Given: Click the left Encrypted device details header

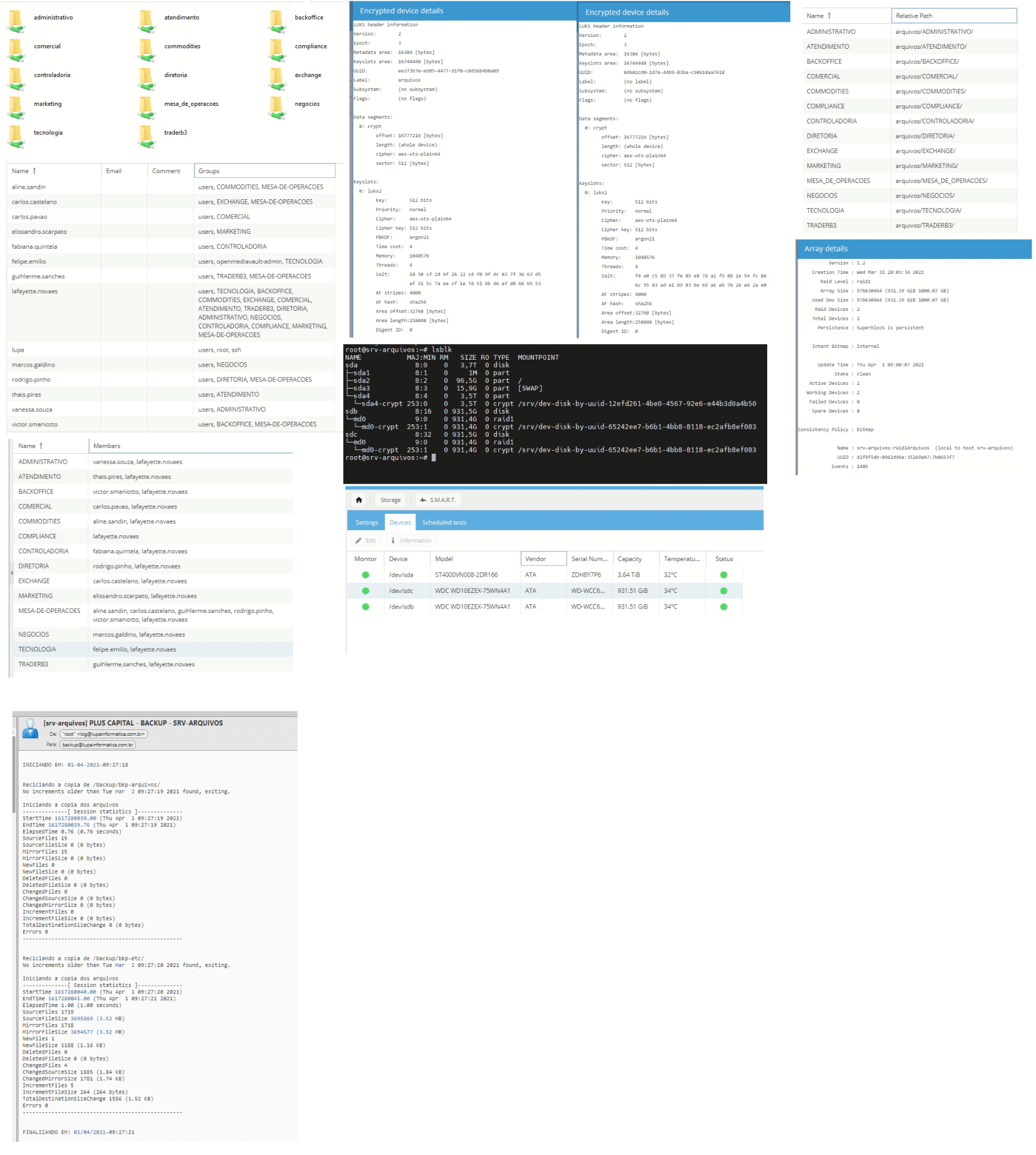Looking at the screenshot, I should click(x=463, y=11).
